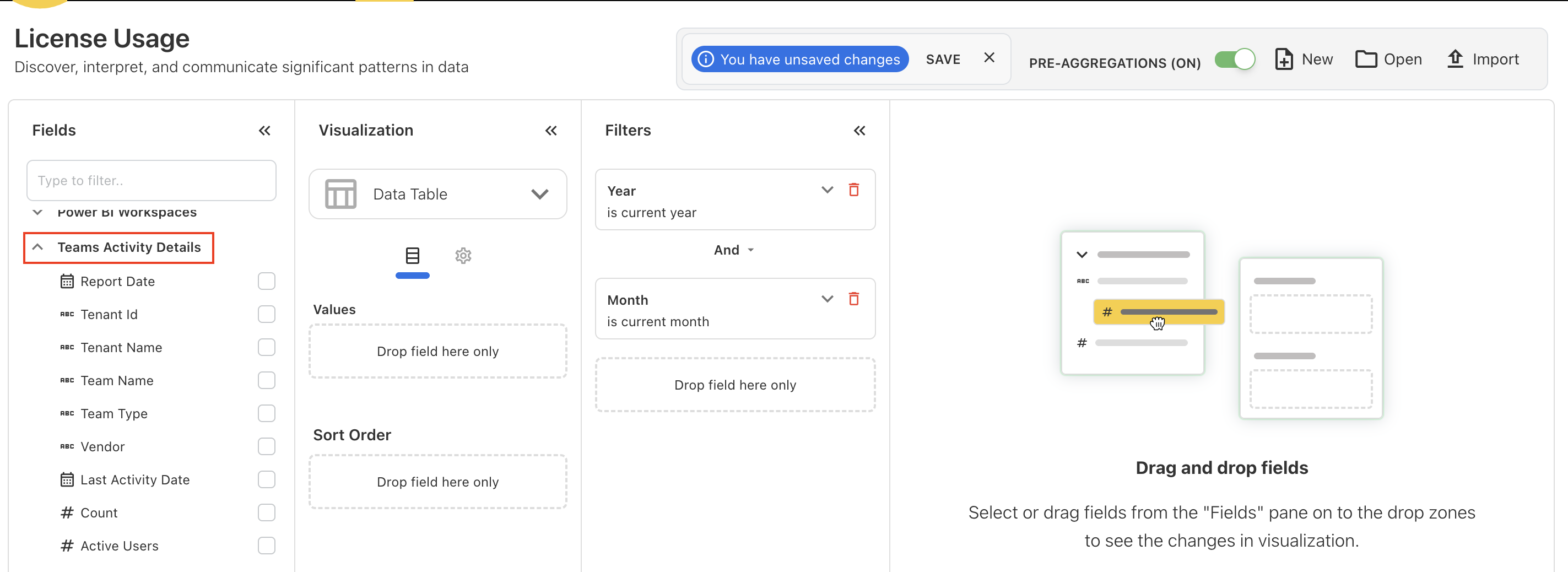1568x572 pixels.
Task: Collapse the Visualization panel
Action: [550, 130]
